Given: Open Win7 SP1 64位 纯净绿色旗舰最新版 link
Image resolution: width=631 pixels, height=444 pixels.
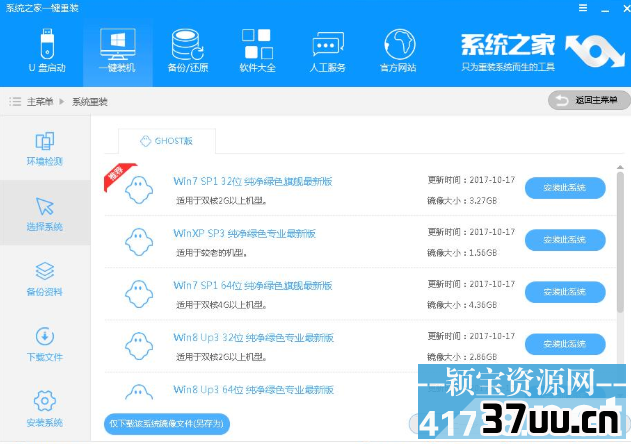Looking at the screenshot, I should tap(253, 286).
